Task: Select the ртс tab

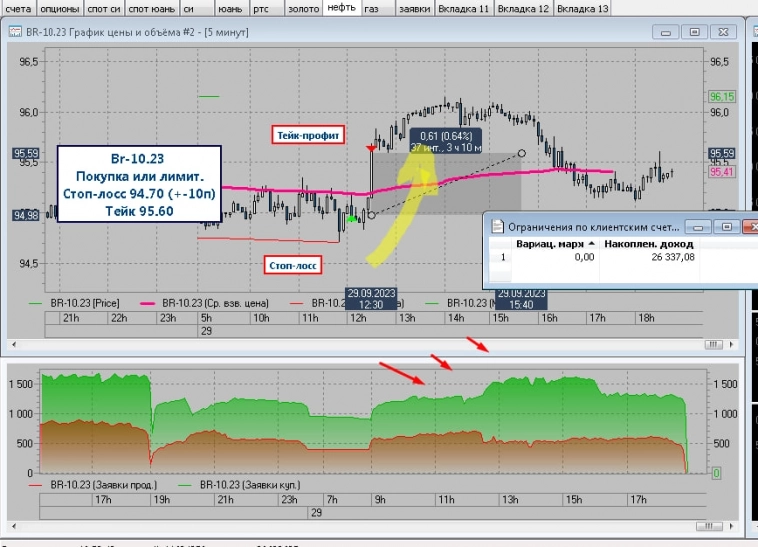Action: (x=265, y=8)
